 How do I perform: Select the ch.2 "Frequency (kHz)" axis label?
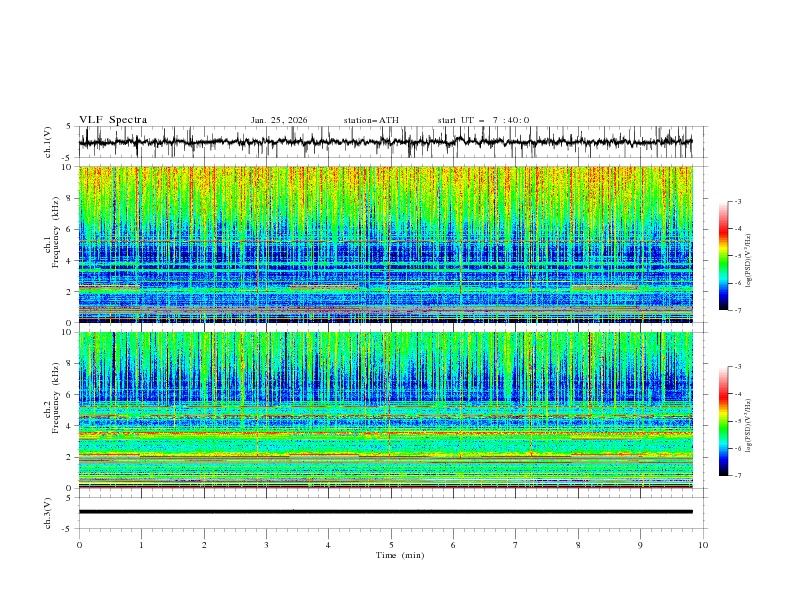56,398
